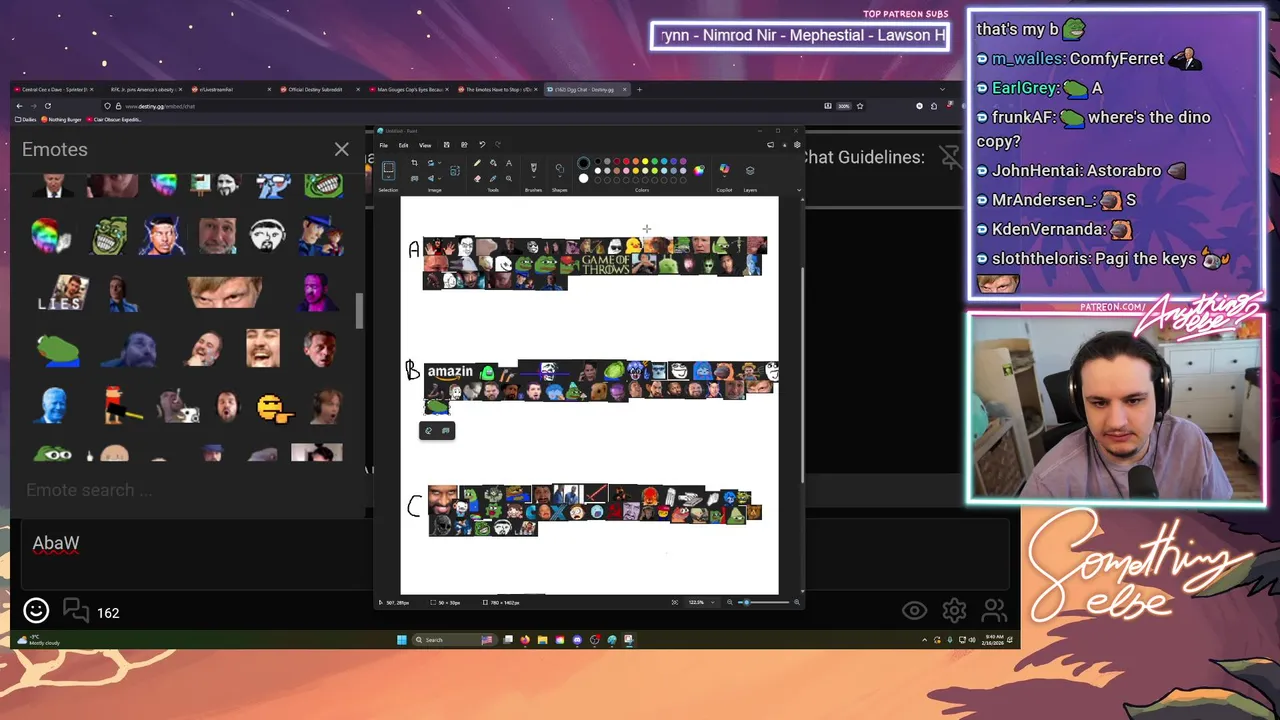This screenshot has height=720, width=1280.
Task: Click the zoom out magnifier in Paint
Action: coord(730,602)
